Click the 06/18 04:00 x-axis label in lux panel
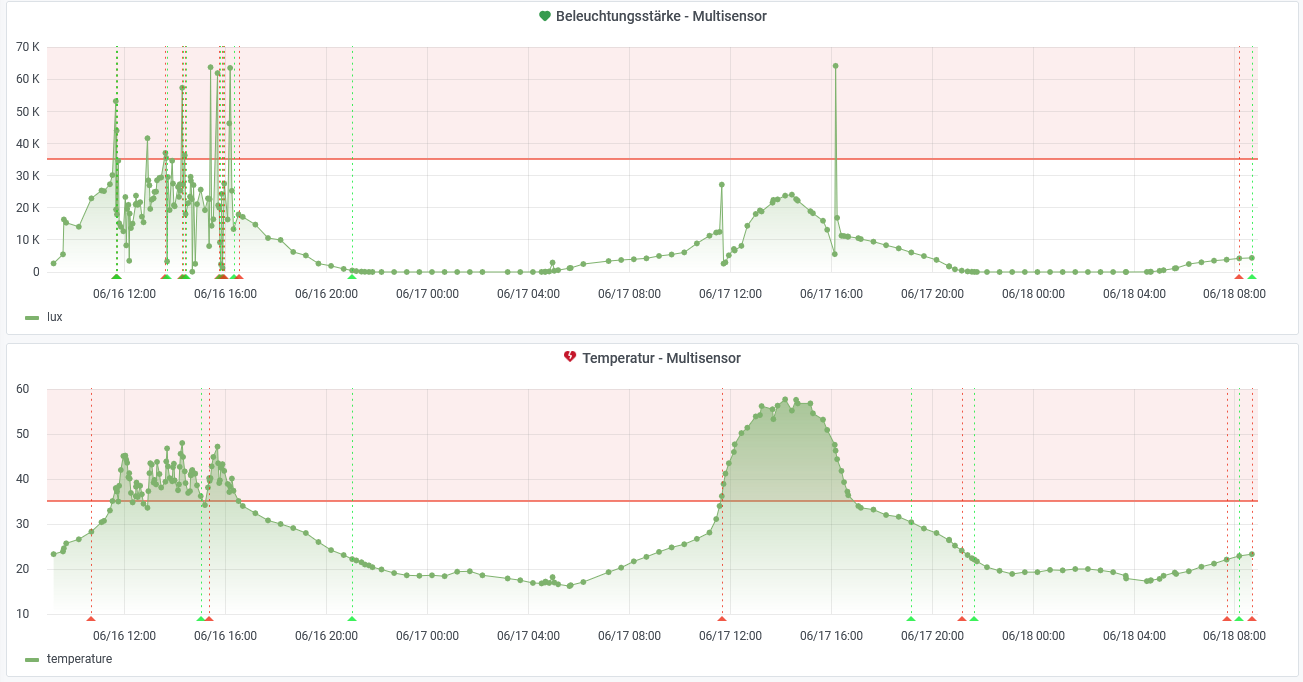This screenshot has width=1303, height=682. tap(1135, 294)
